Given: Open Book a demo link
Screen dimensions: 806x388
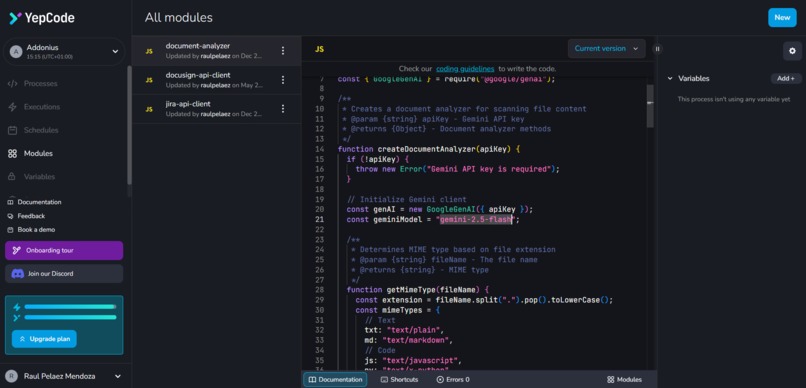Looking at the screenshot, I should (32, 230).
